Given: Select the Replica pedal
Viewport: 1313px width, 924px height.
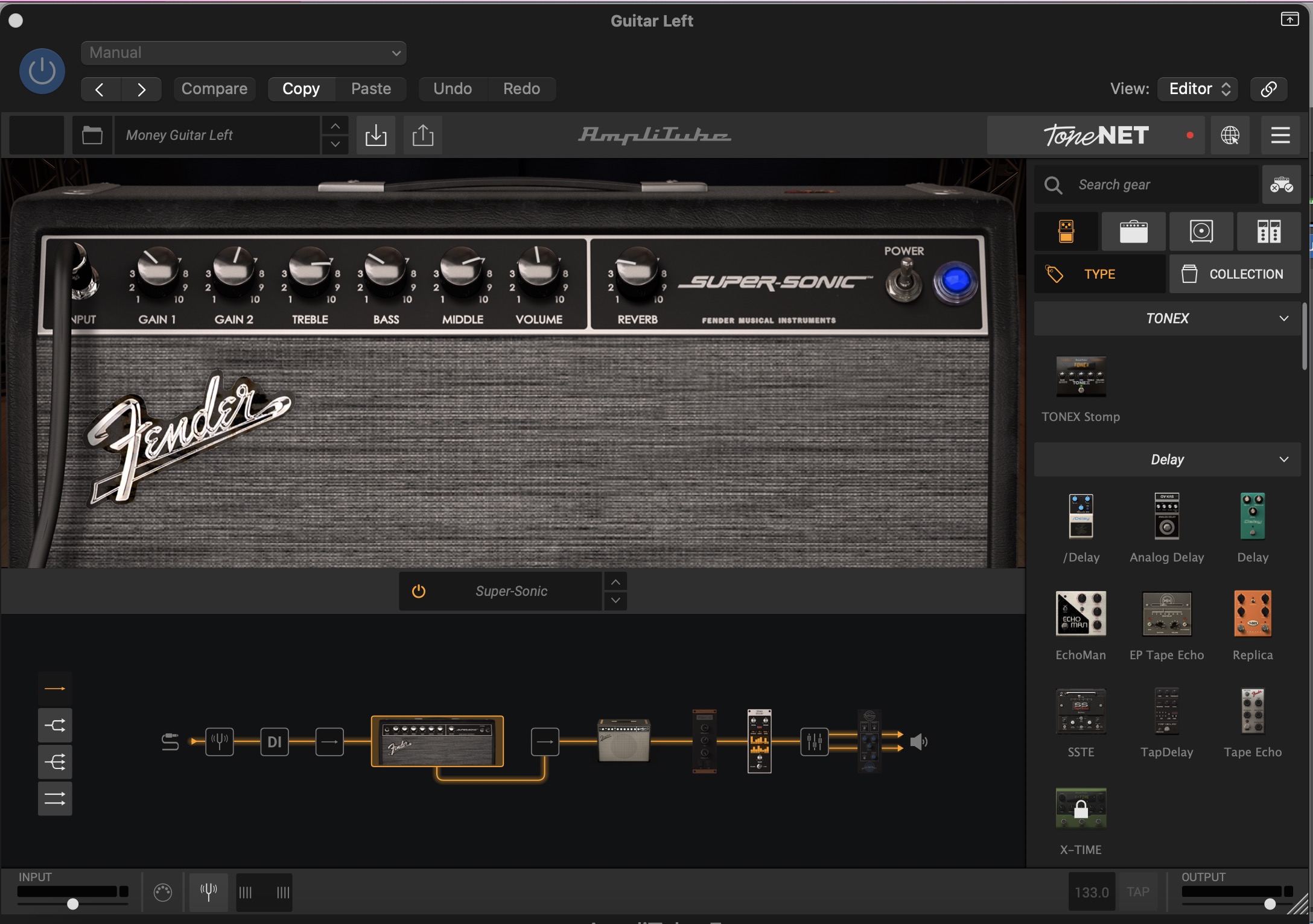Looking at the screenshot, I should click(x=1253, y=613).
